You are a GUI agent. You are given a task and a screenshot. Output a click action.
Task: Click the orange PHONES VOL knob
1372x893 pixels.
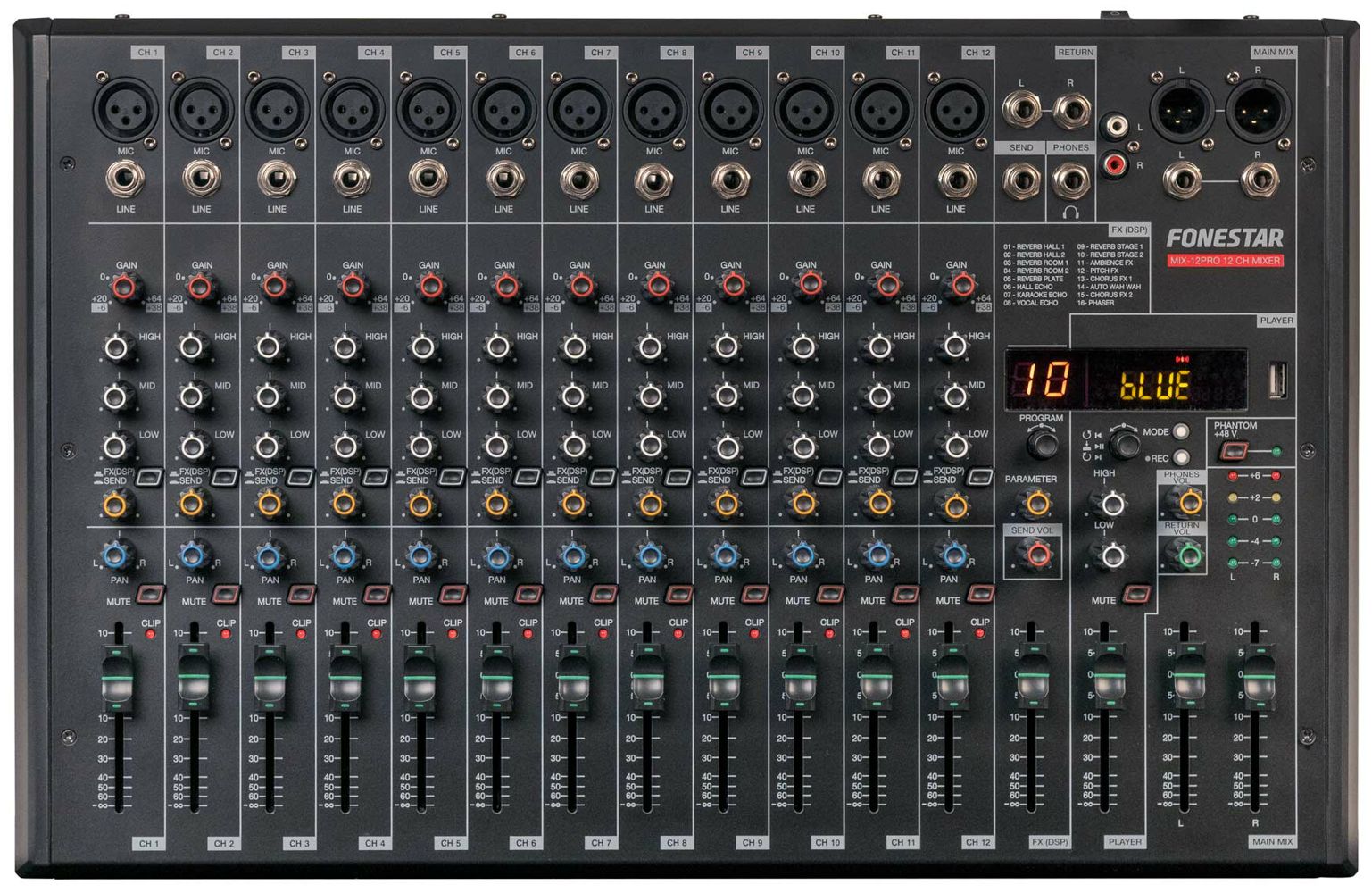pyautogui.click(x=1188, y=504)
